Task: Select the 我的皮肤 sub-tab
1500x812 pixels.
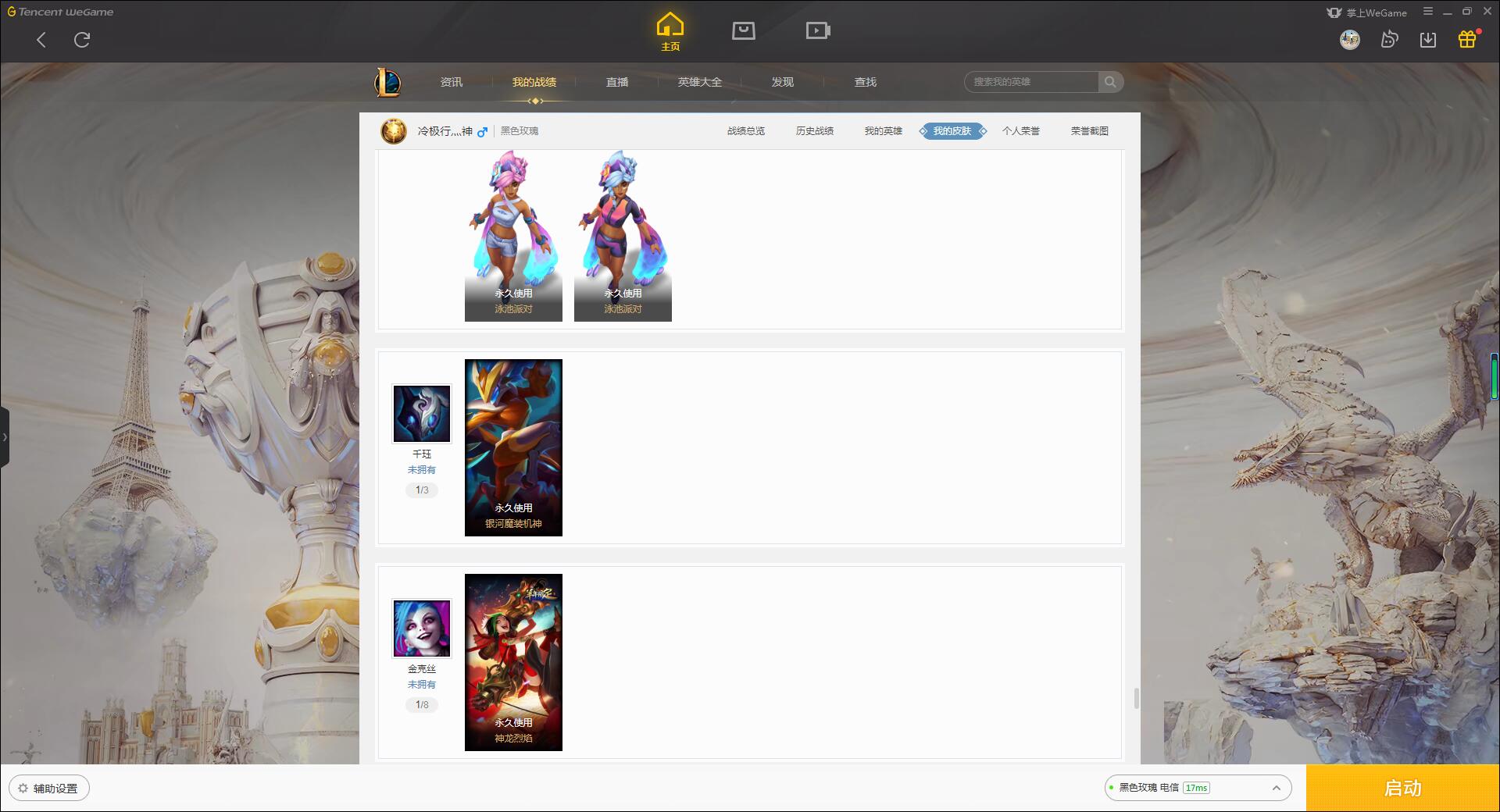Action: tap(952, 131)
